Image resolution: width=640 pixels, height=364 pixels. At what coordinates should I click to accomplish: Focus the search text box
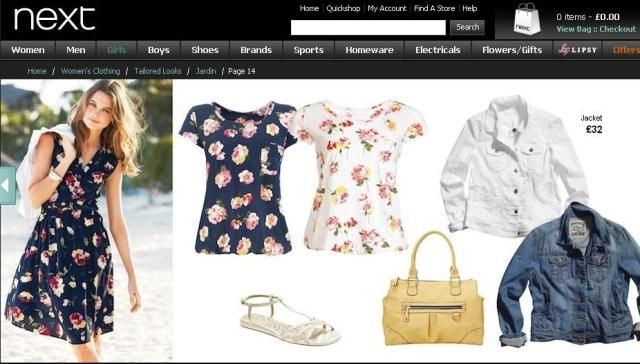(368, 28)
